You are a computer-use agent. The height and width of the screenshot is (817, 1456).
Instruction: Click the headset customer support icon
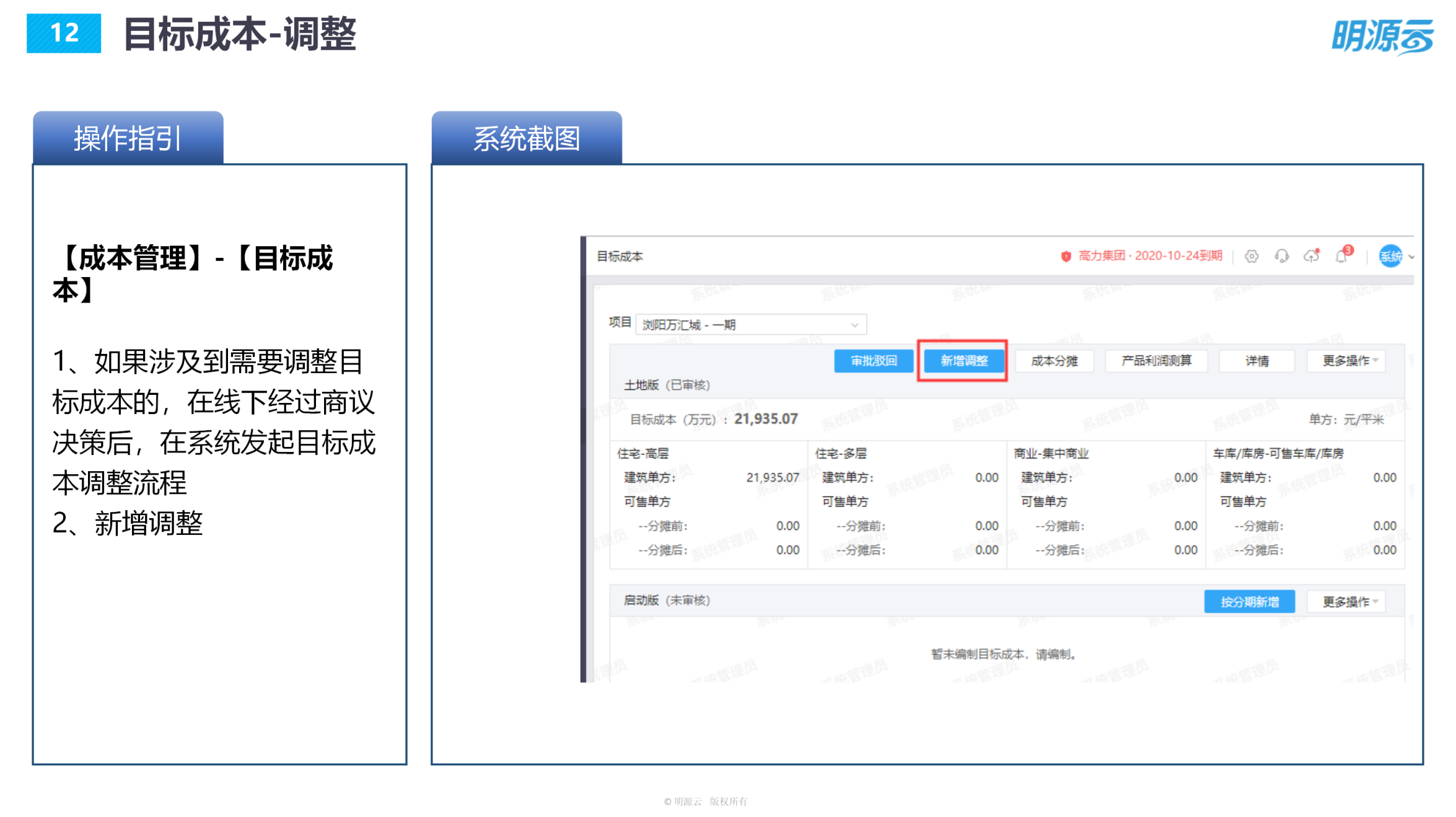point(1282,256)
